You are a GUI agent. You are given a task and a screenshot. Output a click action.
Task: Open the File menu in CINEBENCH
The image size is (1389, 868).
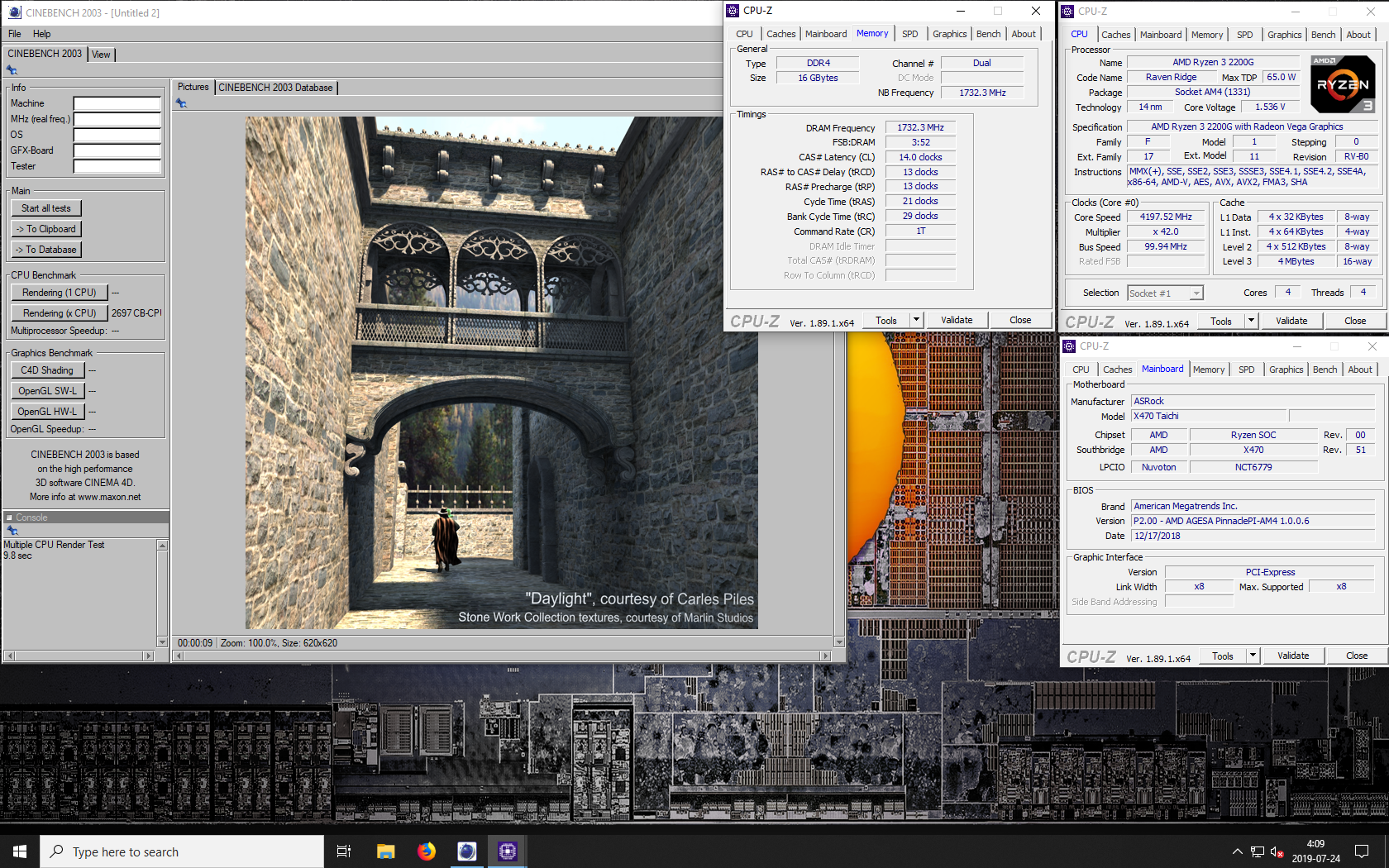pyautogui.click(x=15, y=34)
